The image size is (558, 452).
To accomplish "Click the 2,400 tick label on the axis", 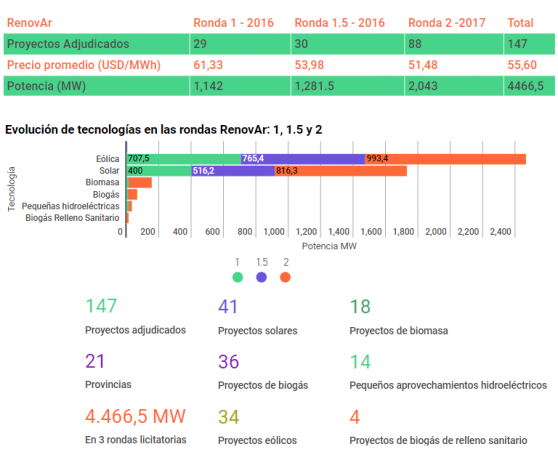I will (x=500, y=232).
